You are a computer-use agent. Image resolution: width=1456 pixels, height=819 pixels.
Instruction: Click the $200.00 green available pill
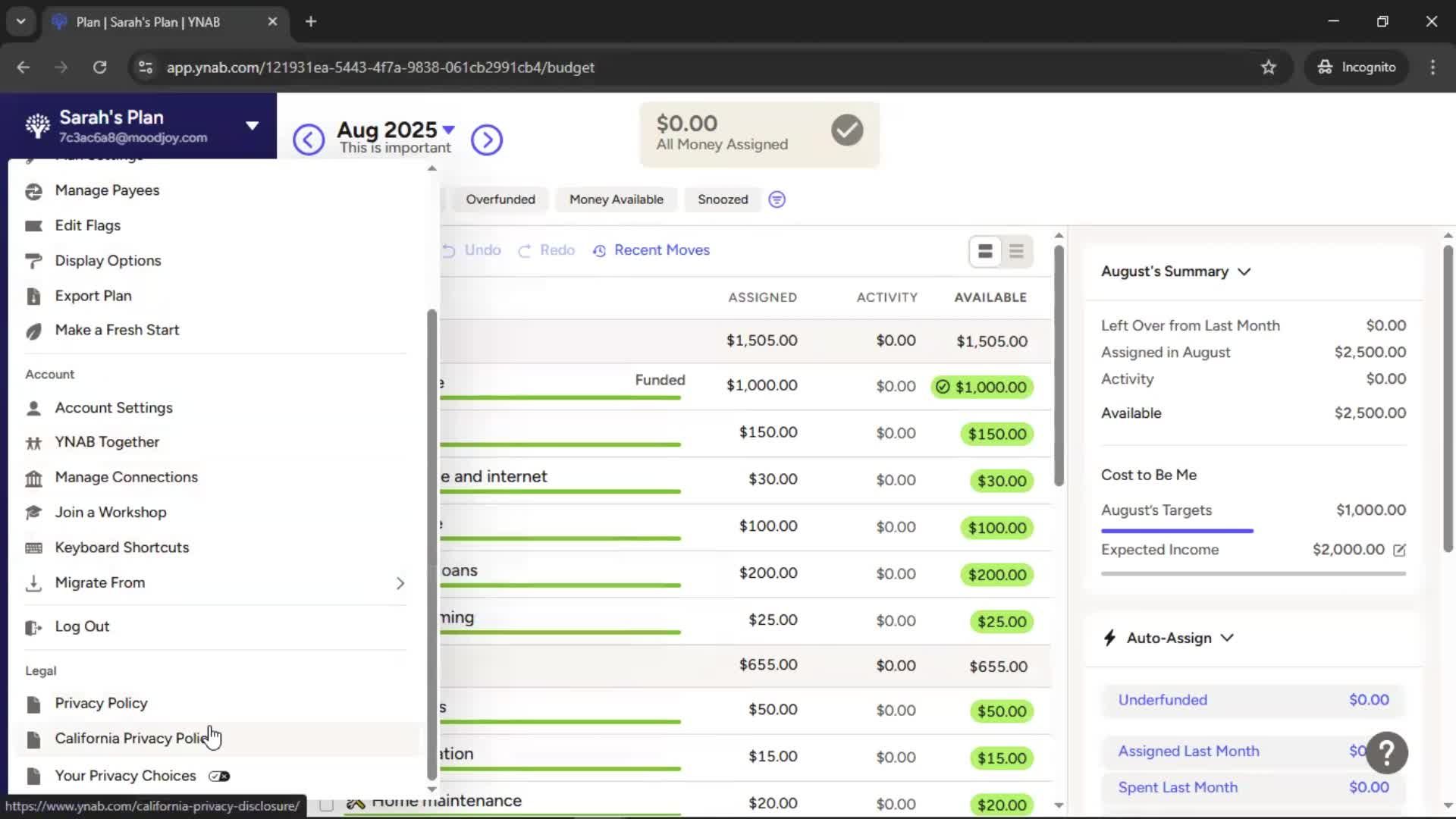click(997, 576)
